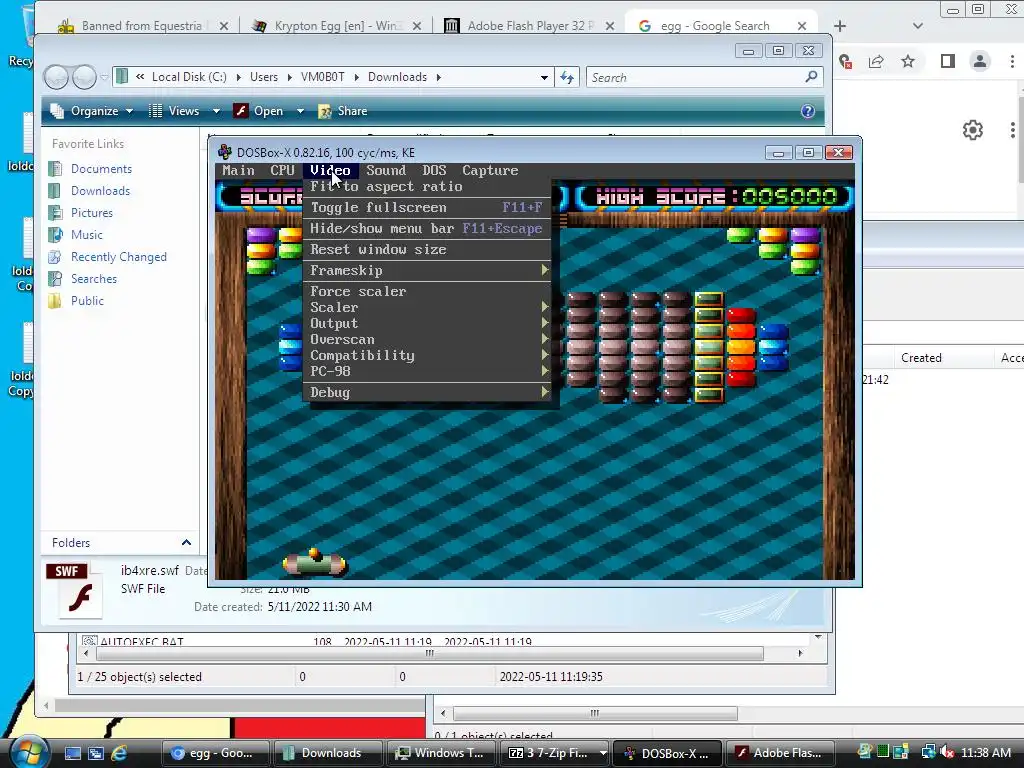
Task: Open Documents in Favorite Links
Action: [101, 168]
